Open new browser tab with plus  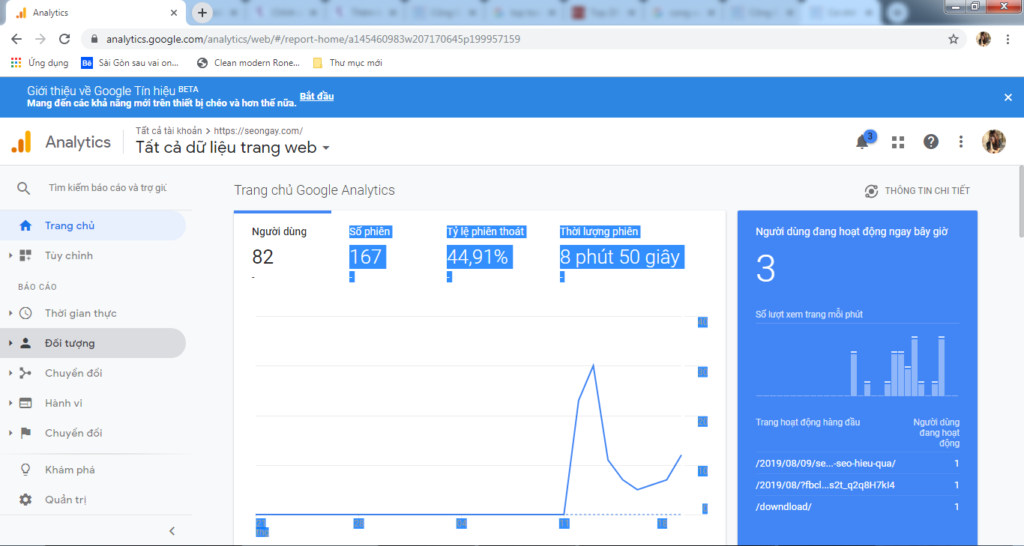pos(202,12)
